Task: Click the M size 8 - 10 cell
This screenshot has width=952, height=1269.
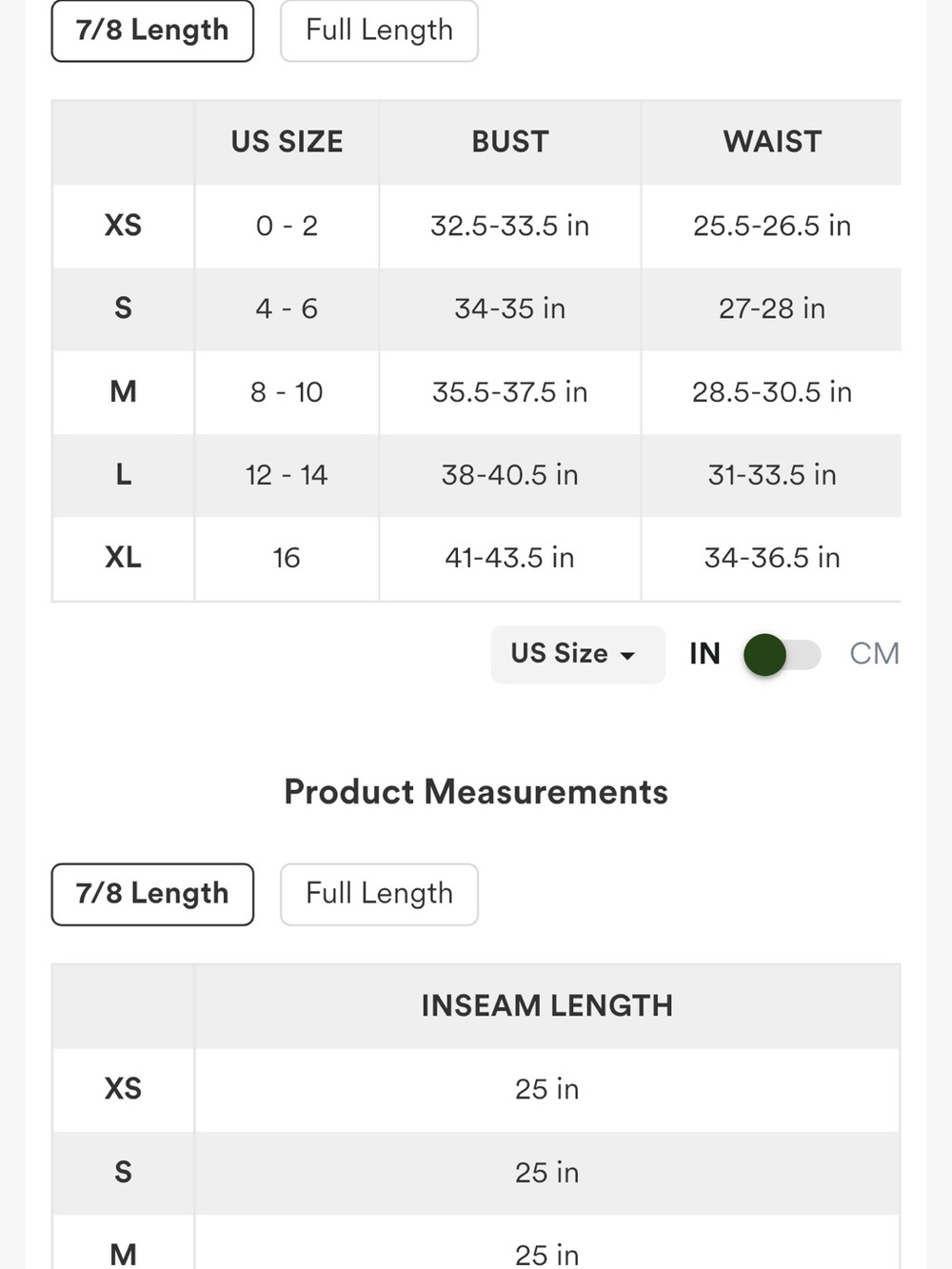Action: [x=287, y=392]
